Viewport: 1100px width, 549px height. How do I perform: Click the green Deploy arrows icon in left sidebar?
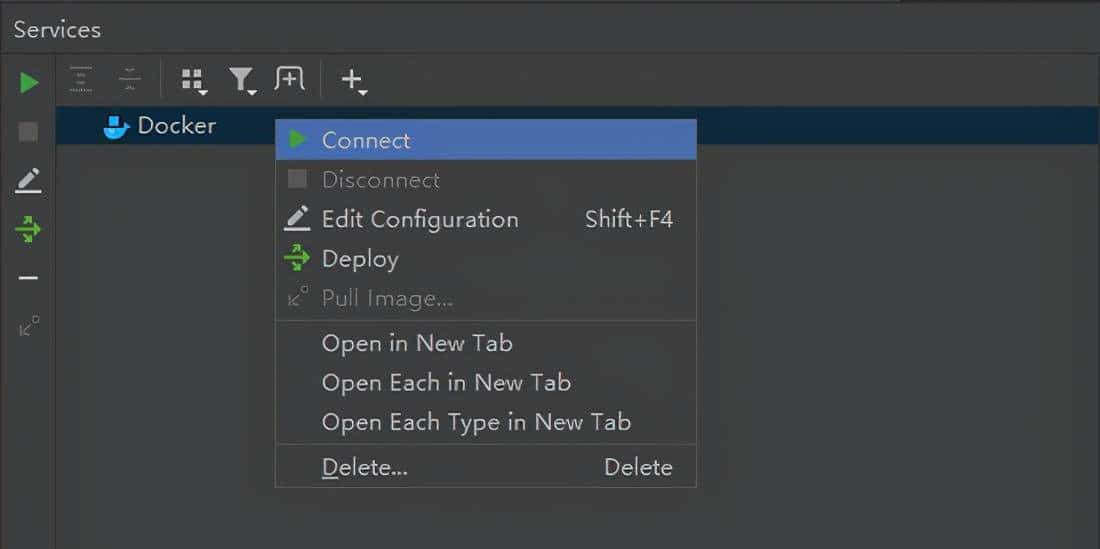pos(29,230)
